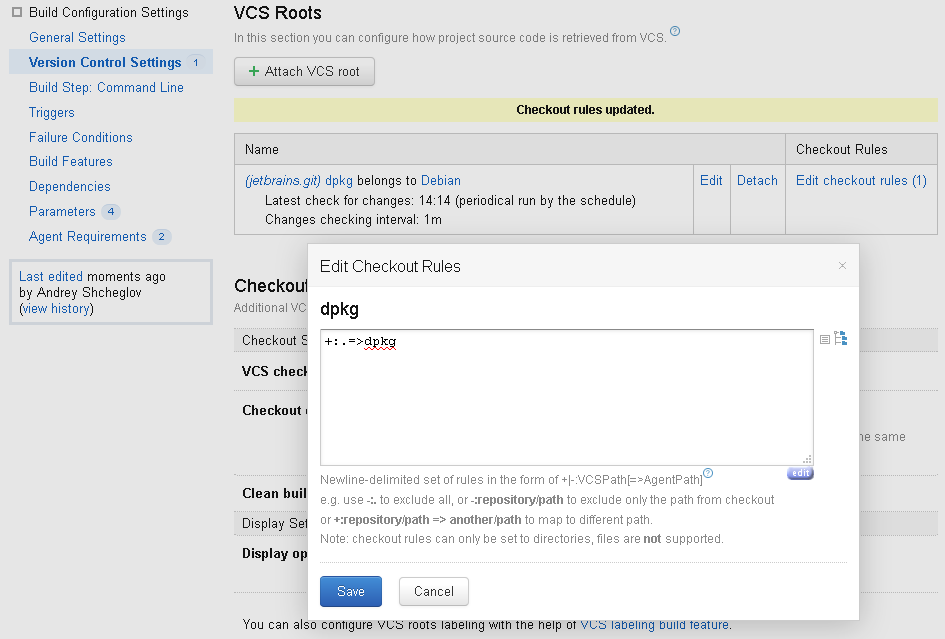
Task: Open General Settings in the sidebar
Action: tap(77, 37)
